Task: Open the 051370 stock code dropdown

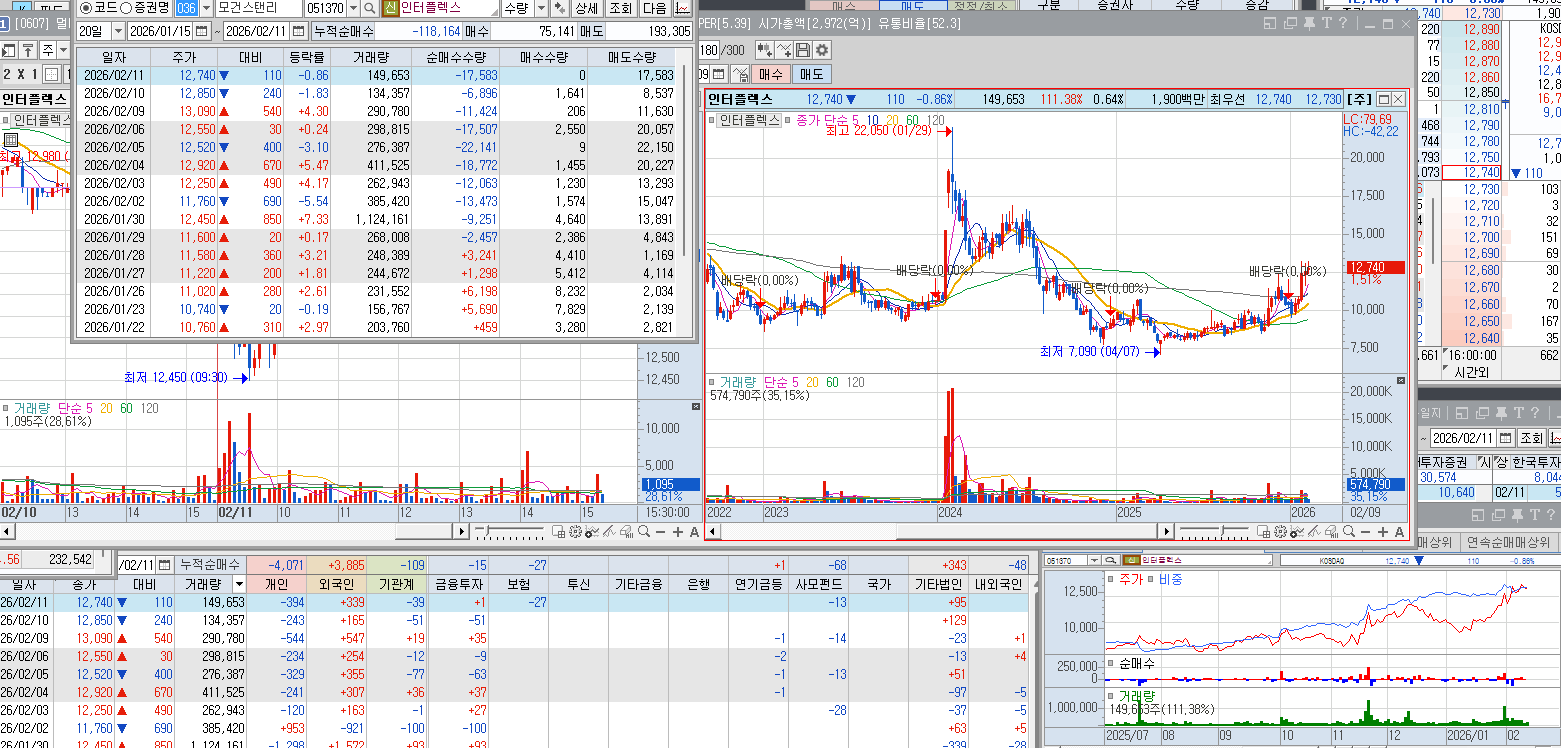Action: 353,8
